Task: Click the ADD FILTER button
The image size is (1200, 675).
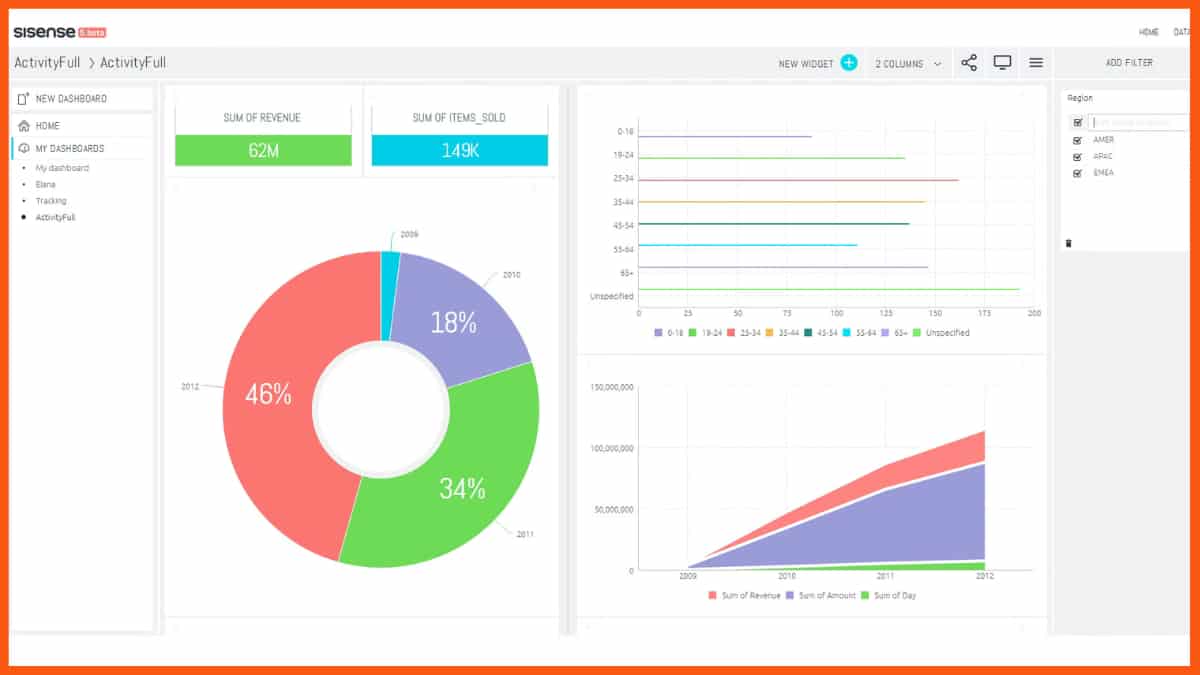Action: pyautogui.click(x=1129, y=63)
